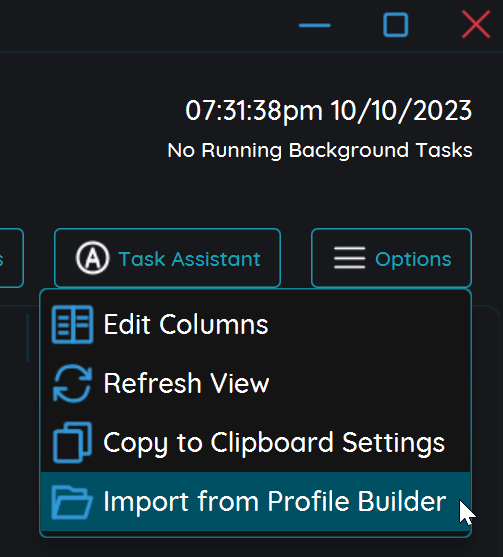Collapse the Options dropdown button
503x557 pixels.
point(391,258)
